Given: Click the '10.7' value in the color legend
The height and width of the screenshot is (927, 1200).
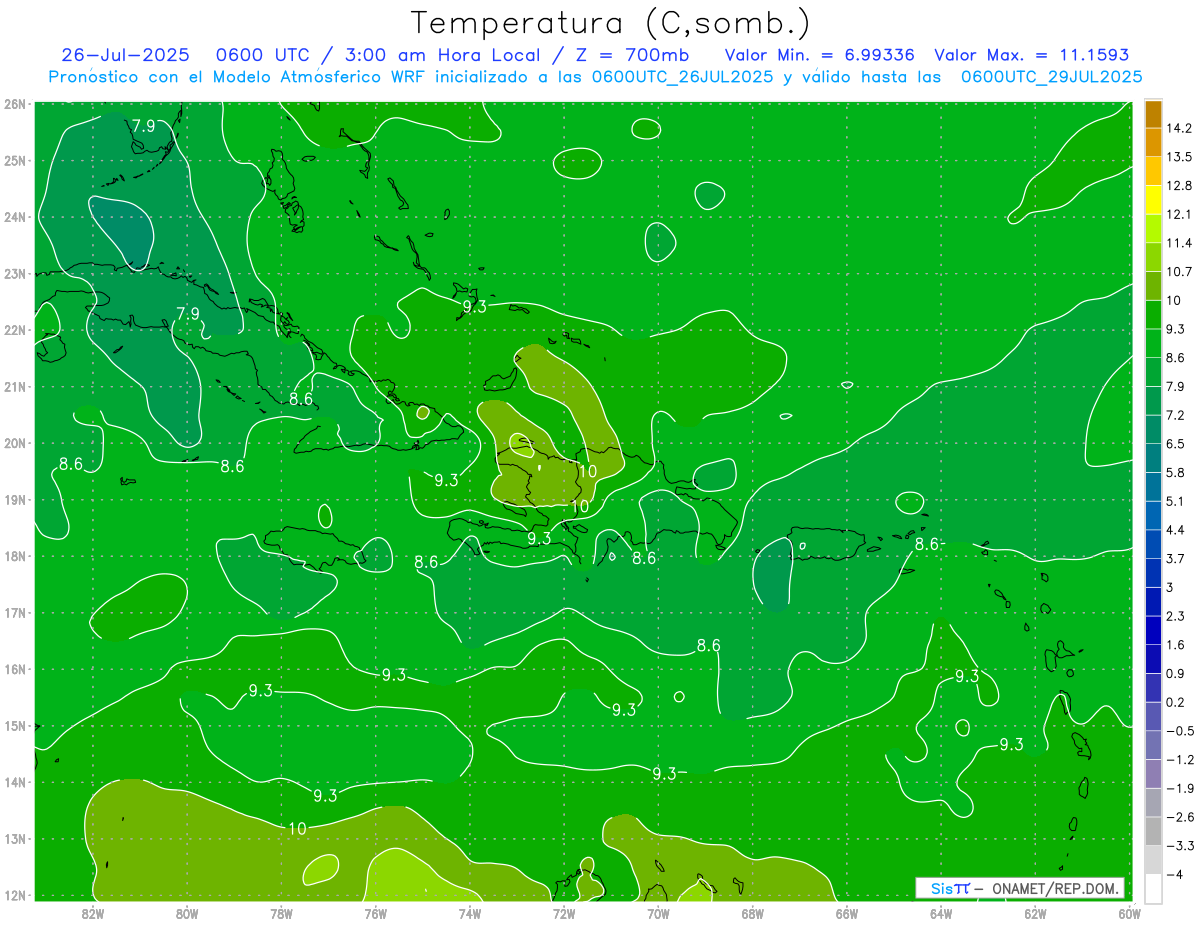Looking at the screenshot, I should point(1178,272).
